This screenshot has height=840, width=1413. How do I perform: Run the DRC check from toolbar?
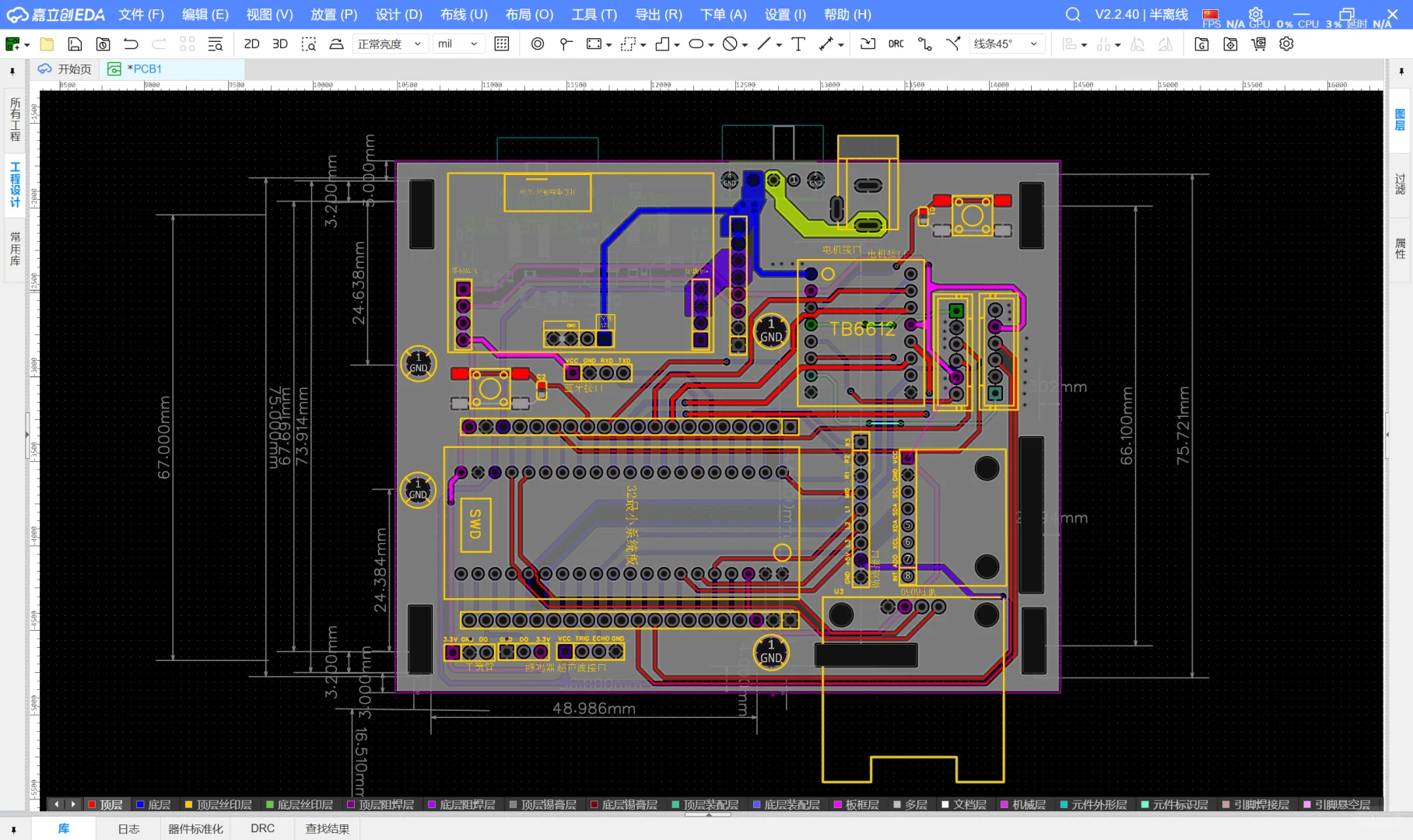tap(896, 44)
